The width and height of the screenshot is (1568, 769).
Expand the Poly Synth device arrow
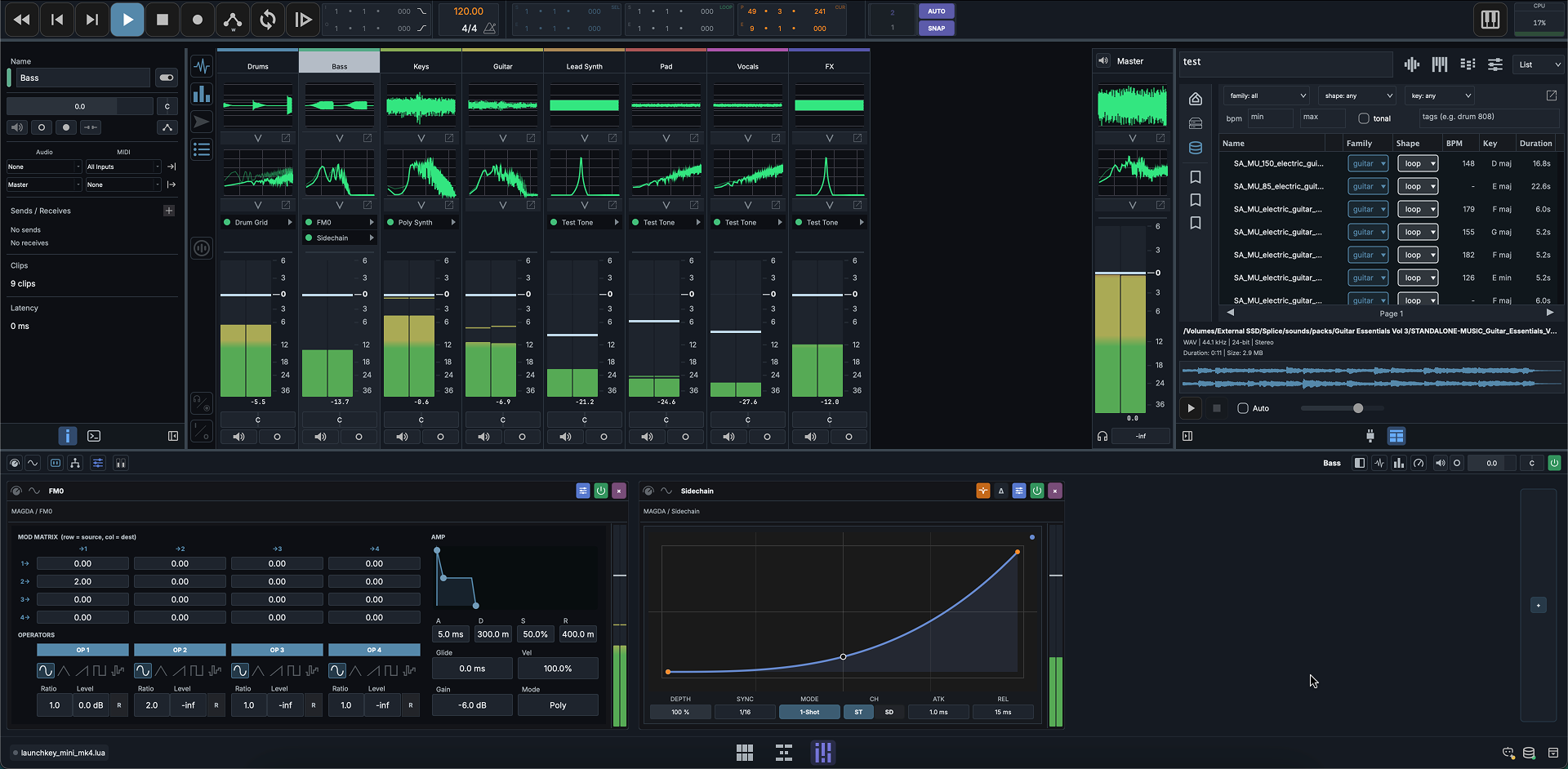click(x=452, y=222)
